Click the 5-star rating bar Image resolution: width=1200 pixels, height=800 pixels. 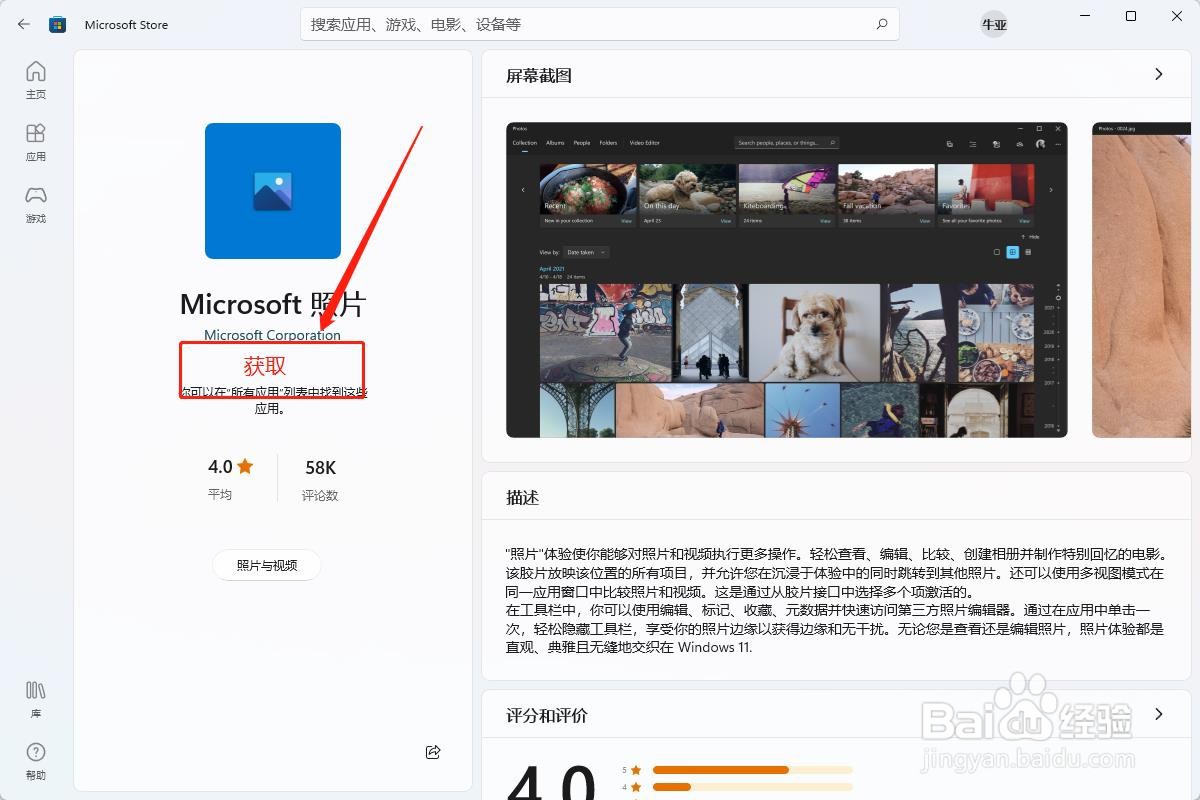coord(753,770)
